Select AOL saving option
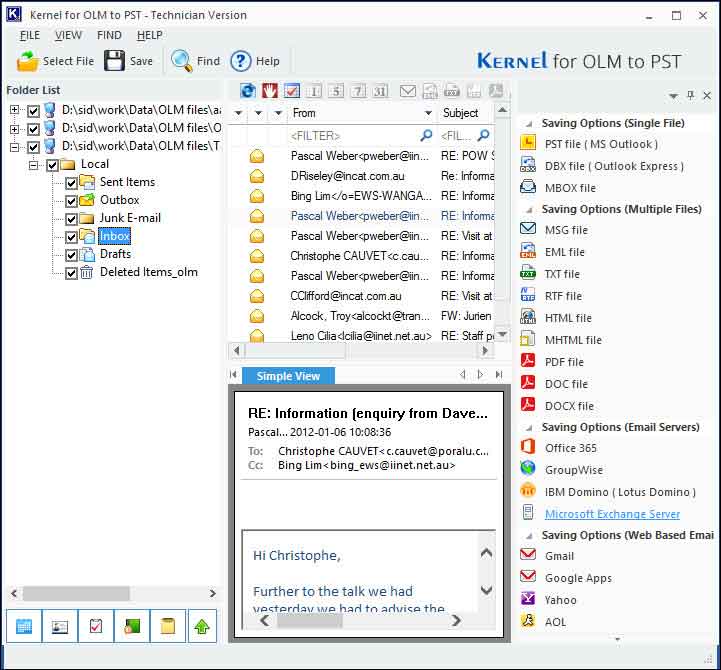 555,622
